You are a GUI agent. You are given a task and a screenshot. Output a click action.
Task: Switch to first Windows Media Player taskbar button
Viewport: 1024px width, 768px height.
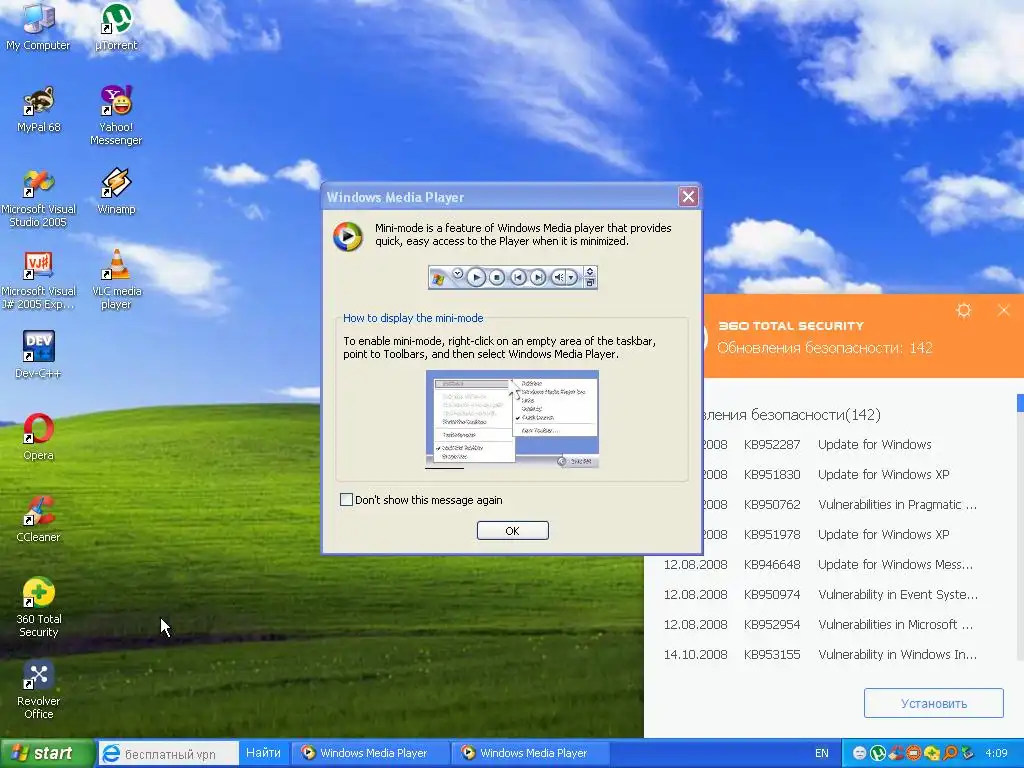[x=370, y=754]
